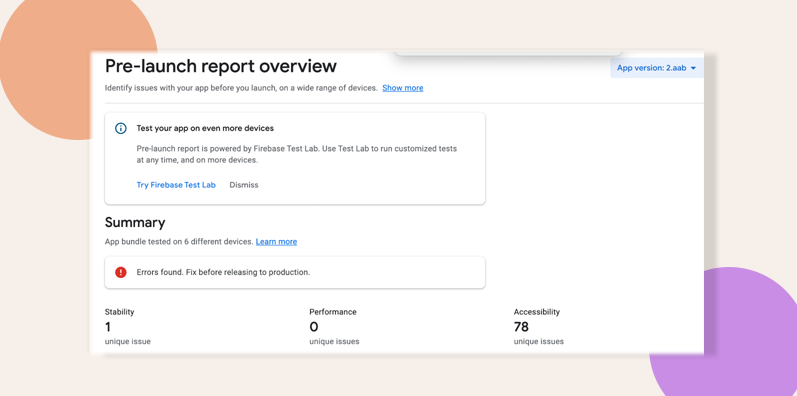Click the Accessibility 78 issues count

pos(521,327)
